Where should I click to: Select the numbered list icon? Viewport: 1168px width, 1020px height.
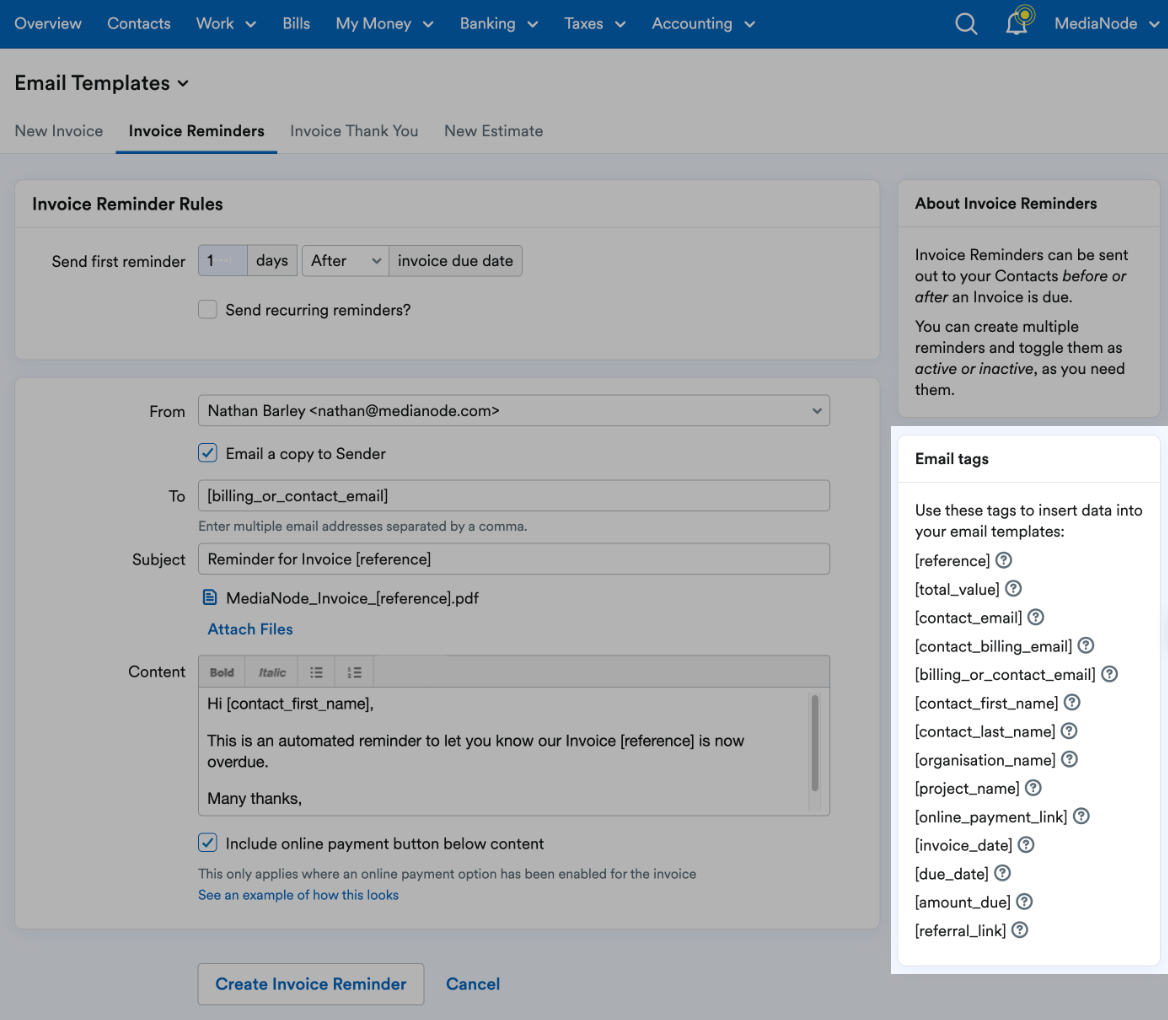pyautogui.click(x=353, y=671)
